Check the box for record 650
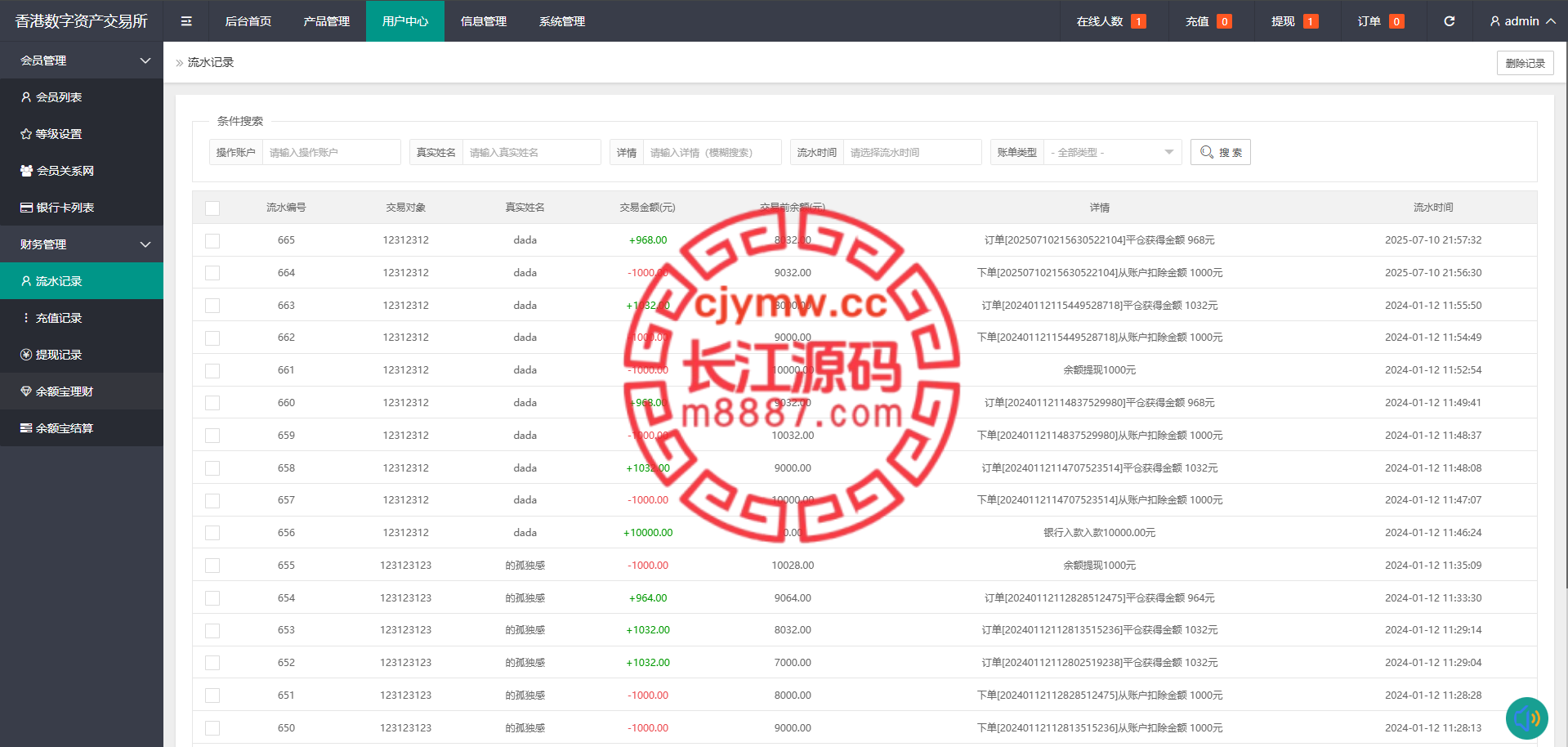This screenshot has height=747, width=1568. click(x=212, y=728)
